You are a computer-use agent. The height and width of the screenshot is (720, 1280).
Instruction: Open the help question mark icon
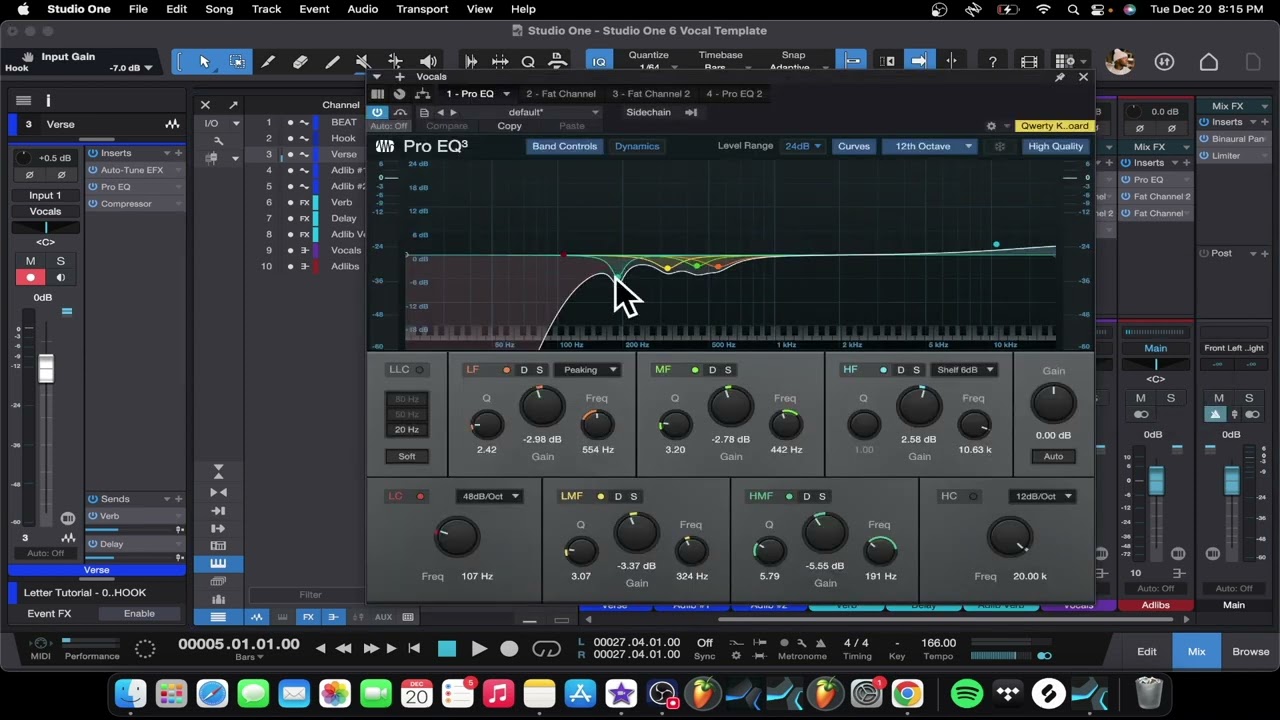992,62
